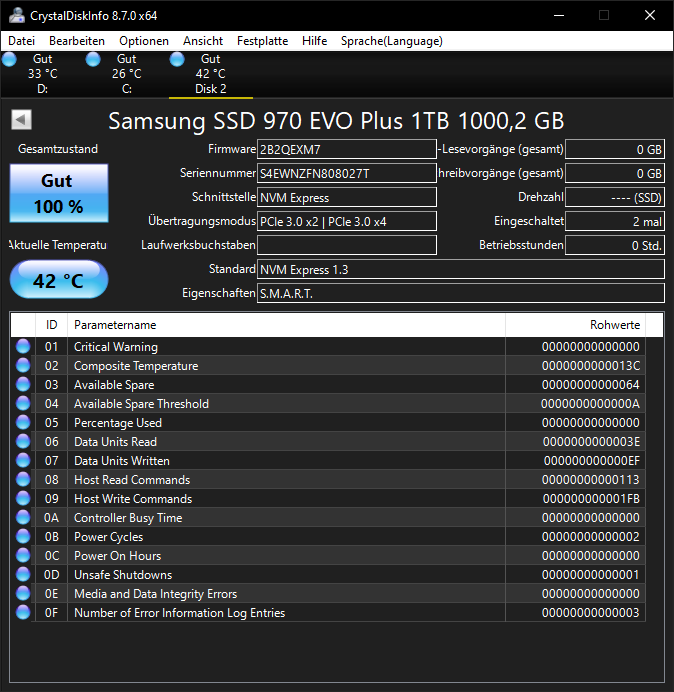
Task: Click the CrystalDiskInfo app icon in title bar
Action: 17,15
